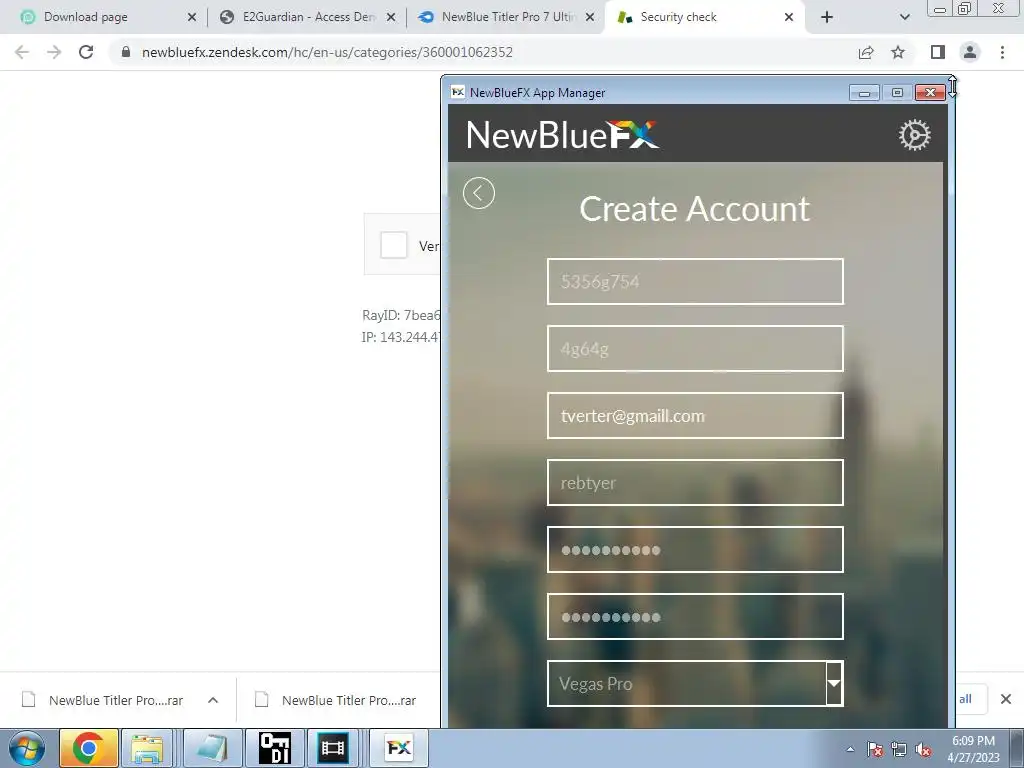Open the volume tray icon

click(923, 750)
